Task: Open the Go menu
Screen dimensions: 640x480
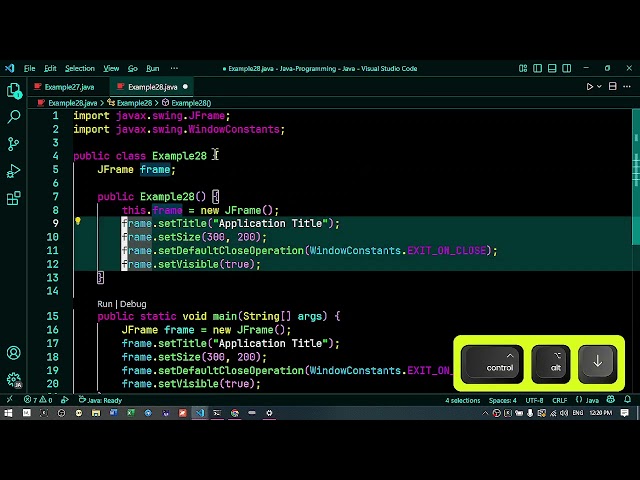Action: pos(133,68)
